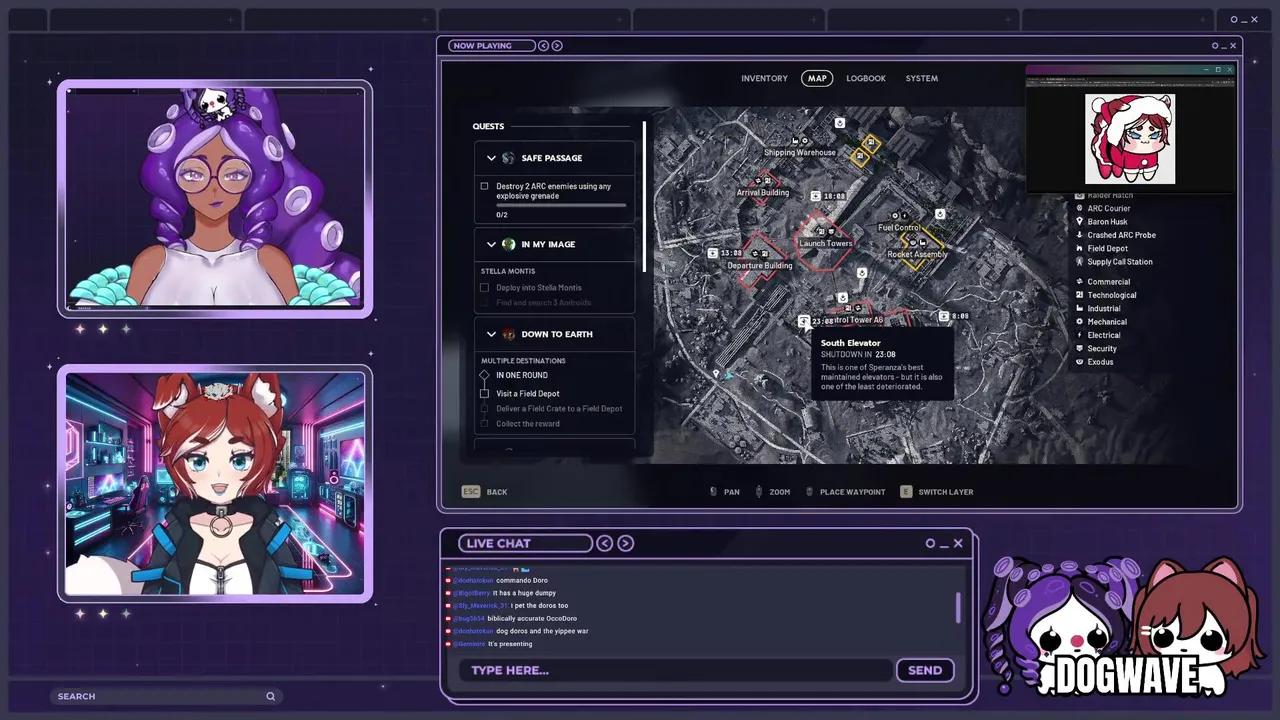Click the Santa chibi image in small window
This screenshot has height=720, width=1280.
point(1130,139)
